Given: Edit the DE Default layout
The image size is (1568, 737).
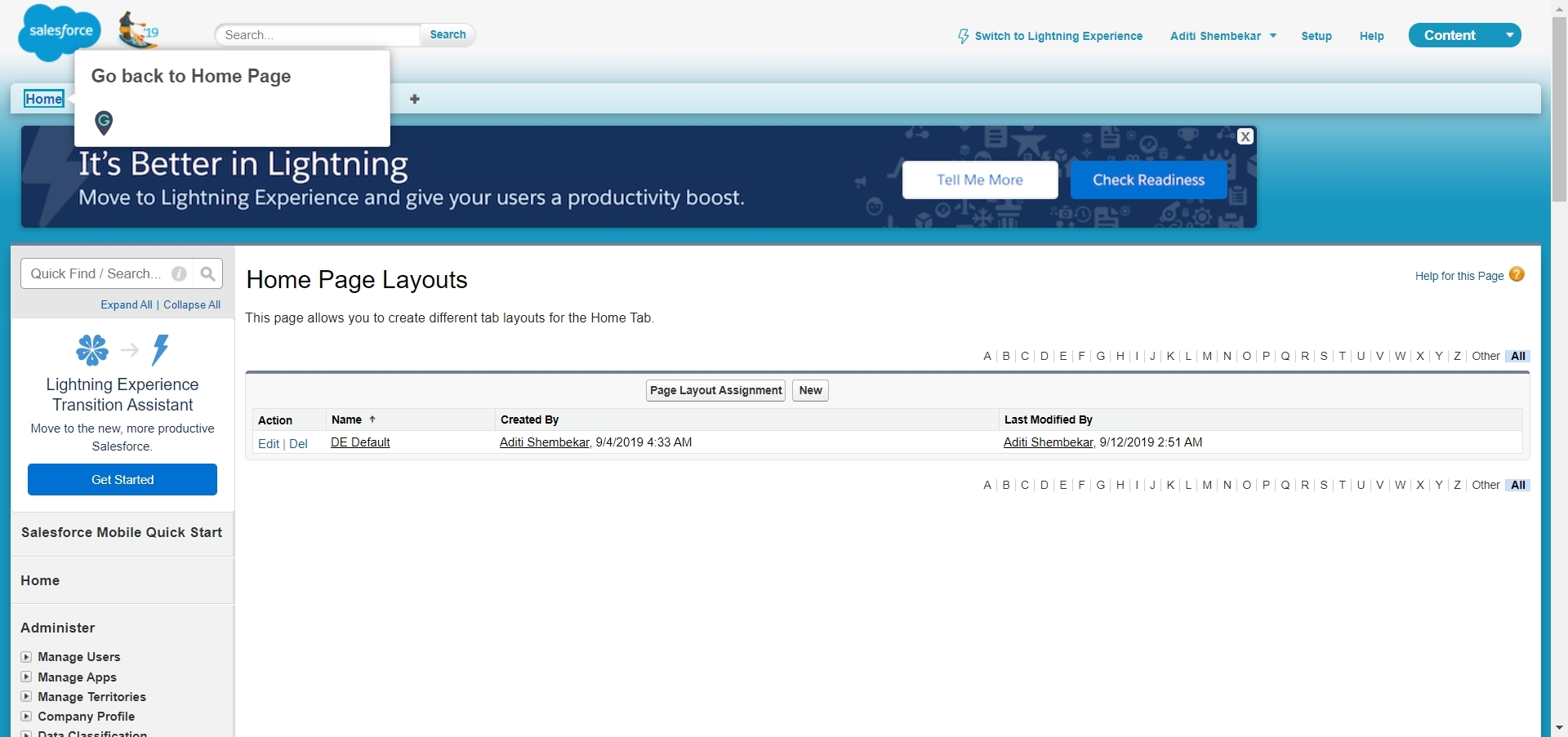Looking at the screenshot, I should [x=269, y=443].
